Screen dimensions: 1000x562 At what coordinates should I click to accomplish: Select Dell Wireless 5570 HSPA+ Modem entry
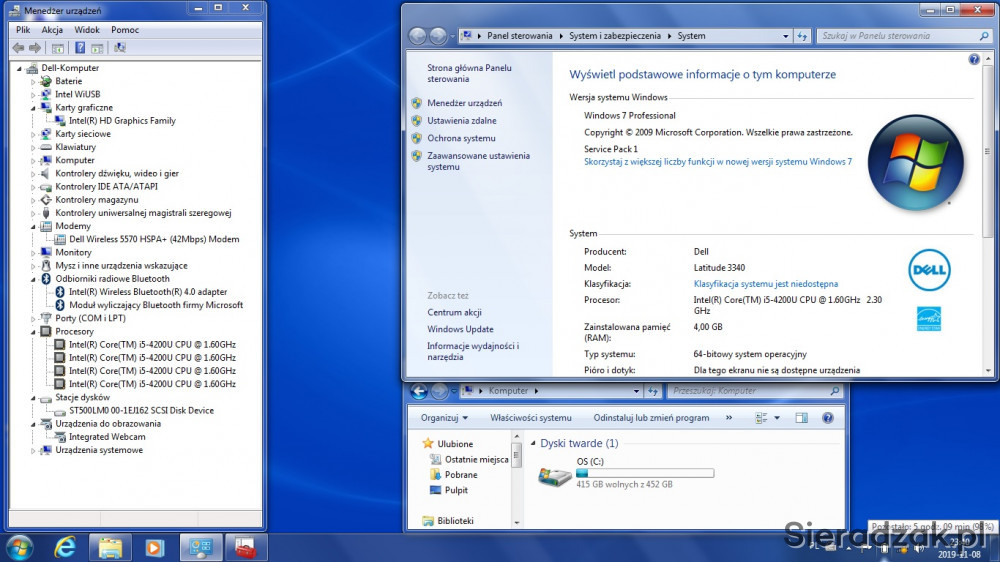point(154,239)
